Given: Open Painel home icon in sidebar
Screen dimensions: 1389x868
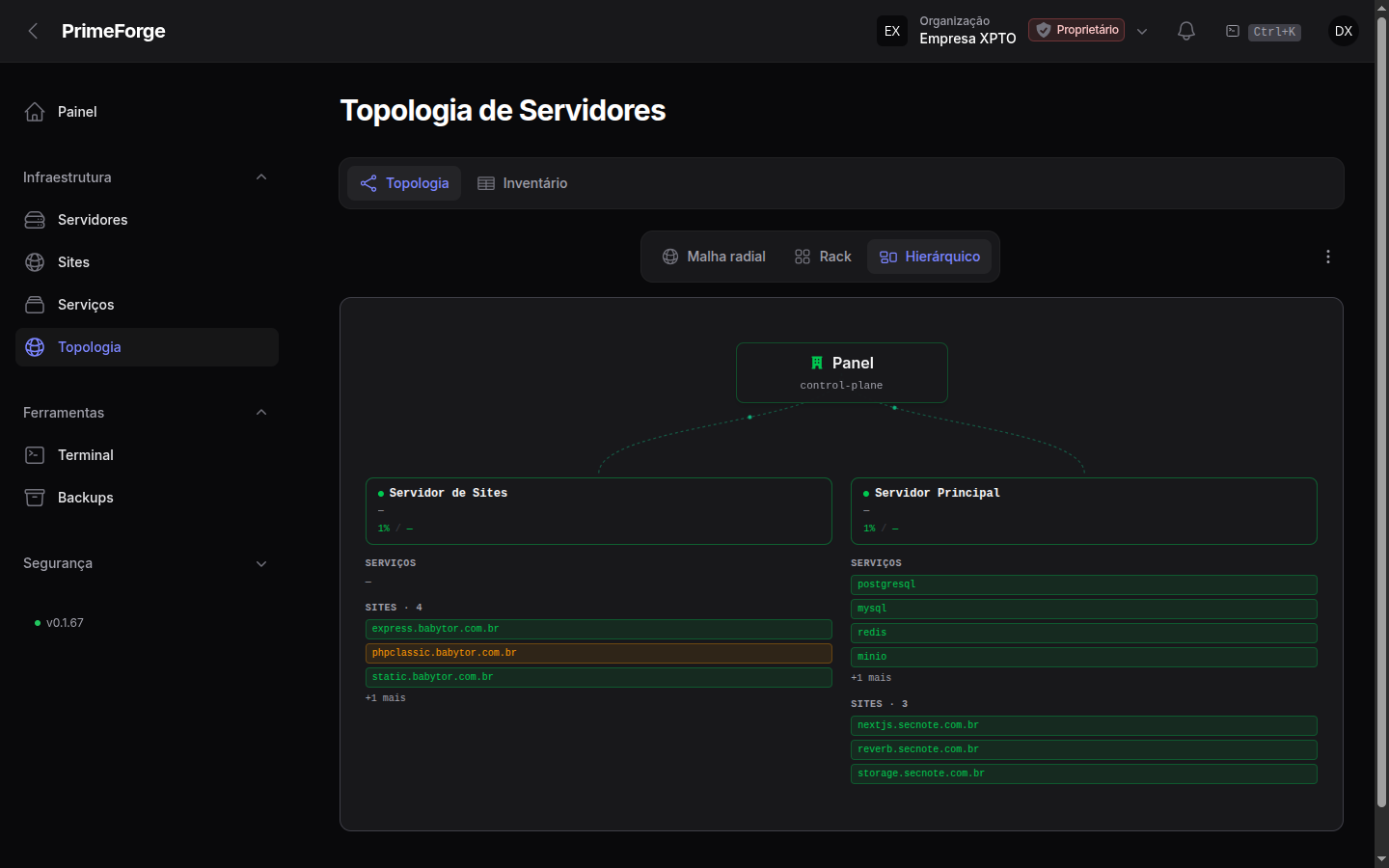Looking at the screenshot, I should (x=35, y=112).
